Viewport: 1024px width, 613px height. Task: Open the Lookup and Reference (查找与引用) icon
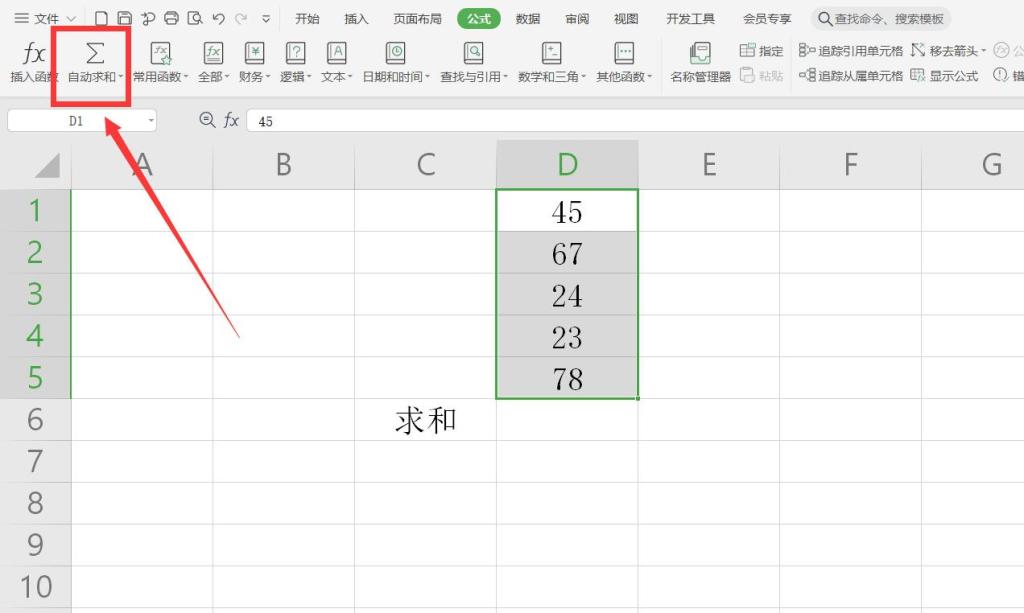[473, 53]
